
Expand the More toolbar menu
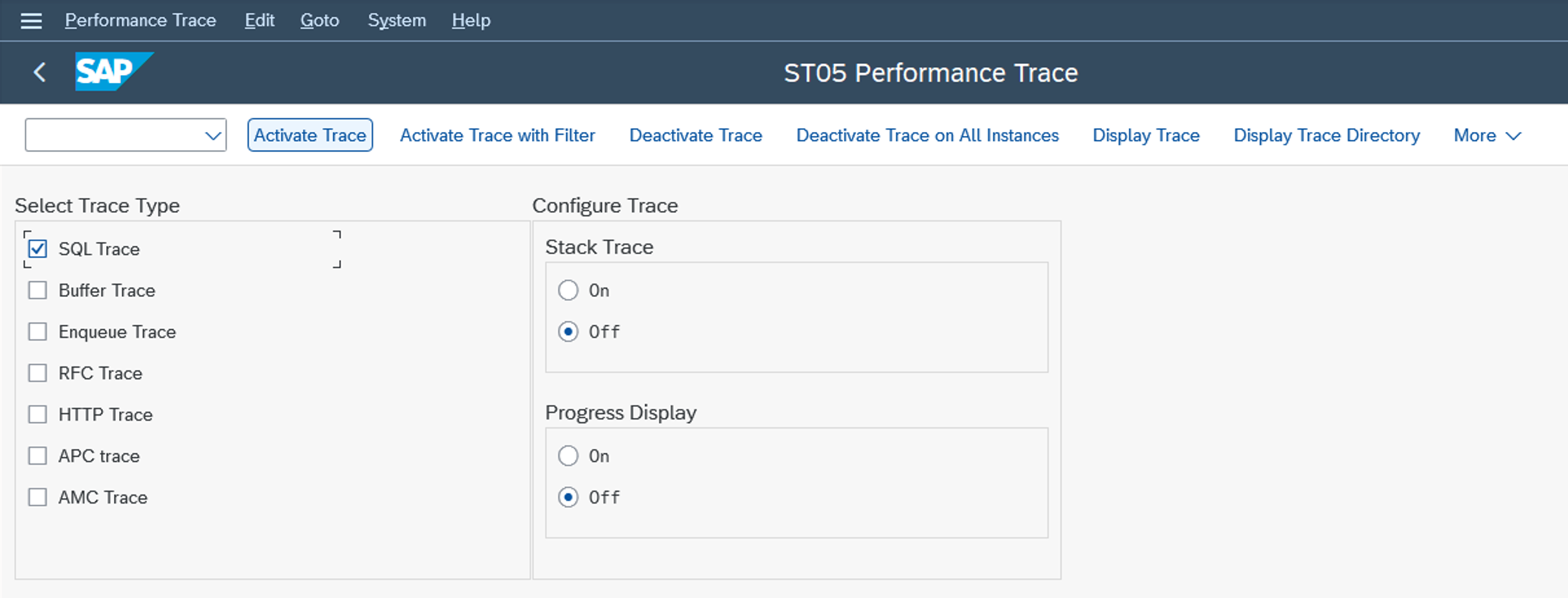click(1486, 135)
